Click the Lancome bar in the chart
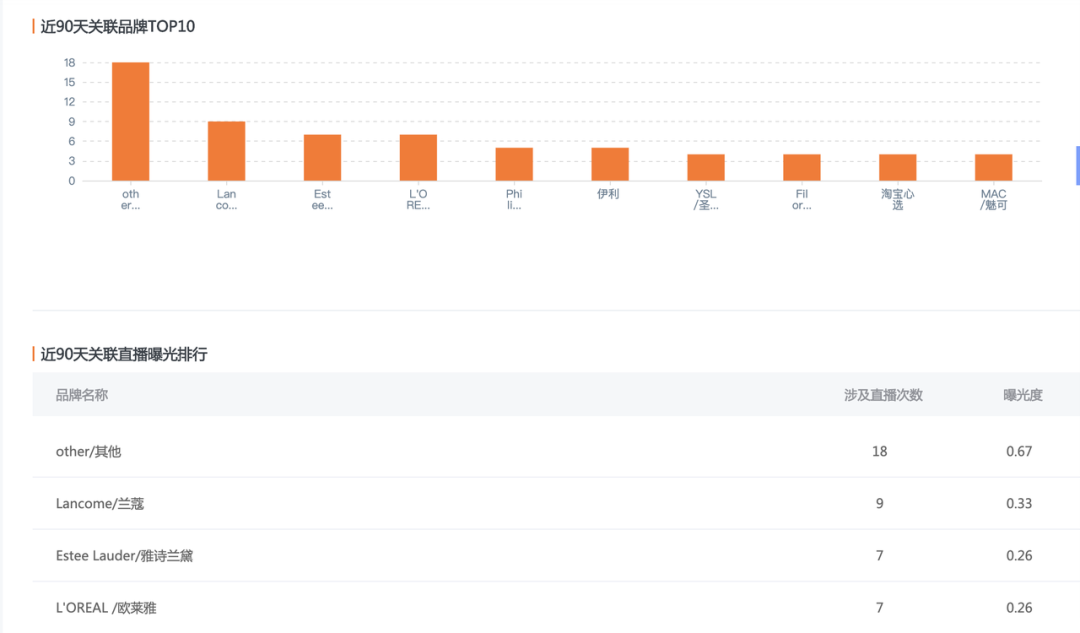The width and height of the screenshot is (1080, 633). point(227,151)
